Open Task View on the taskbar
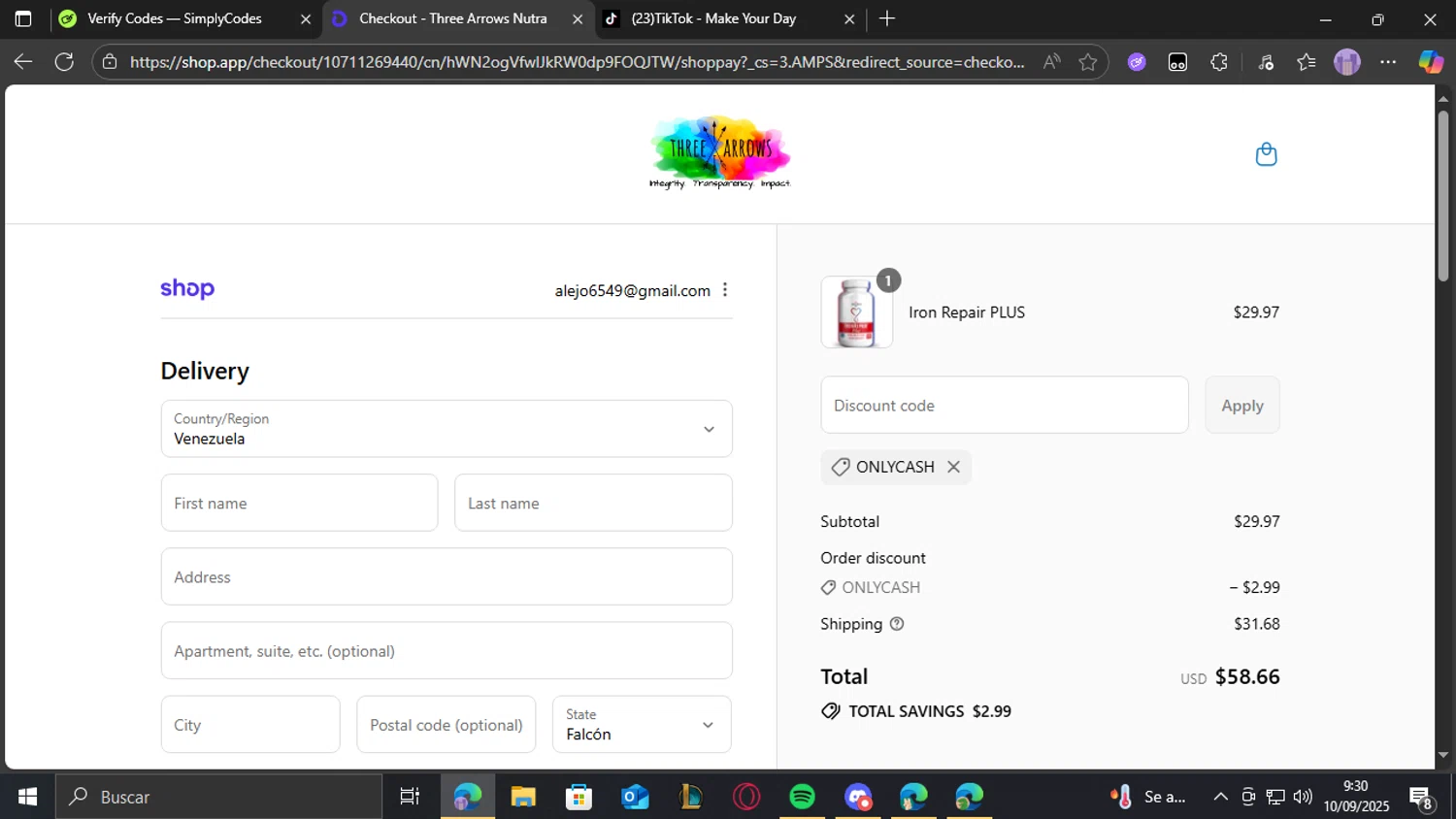This screenshot has height=819, width=1456. pos(410,797)
